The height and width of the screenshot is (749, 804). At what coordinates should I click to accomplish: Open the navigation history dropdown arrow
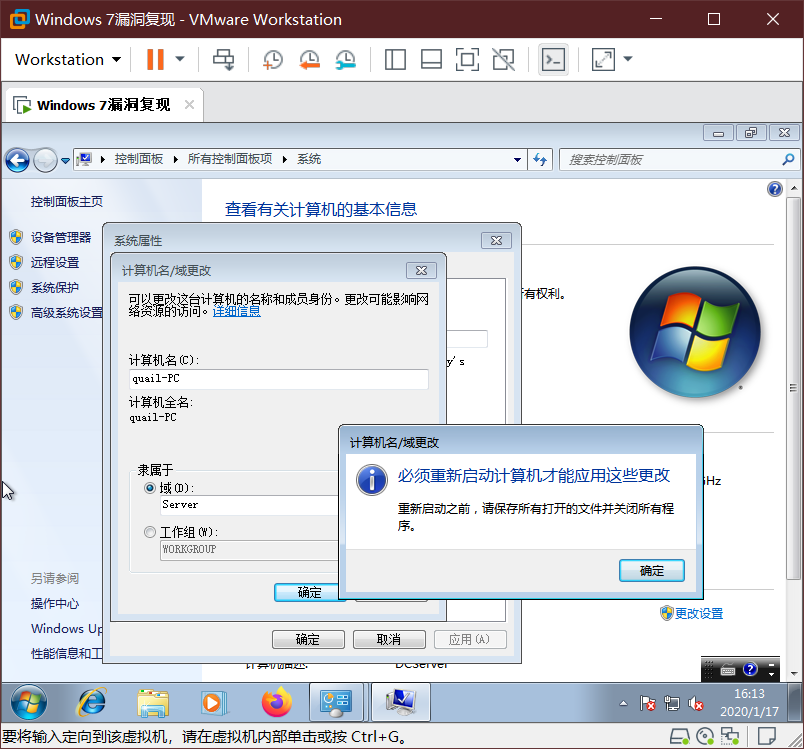coord(65,160)
